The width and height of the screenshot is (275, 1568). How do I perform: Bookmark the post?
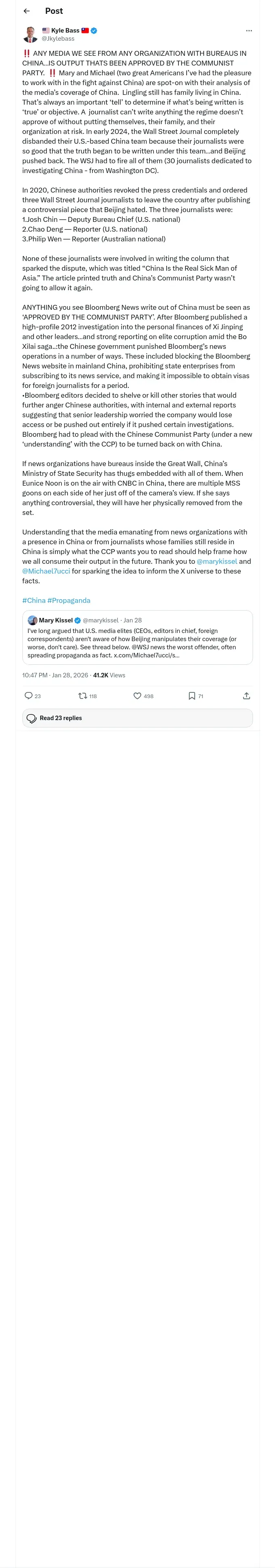[x=192, y=696]
